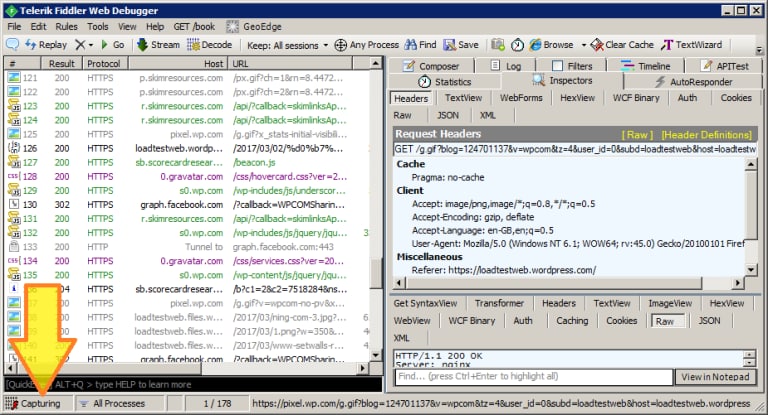768x415 pixels.
Task: Select session 135 s0.wp.com row
Action: (188, 275)
